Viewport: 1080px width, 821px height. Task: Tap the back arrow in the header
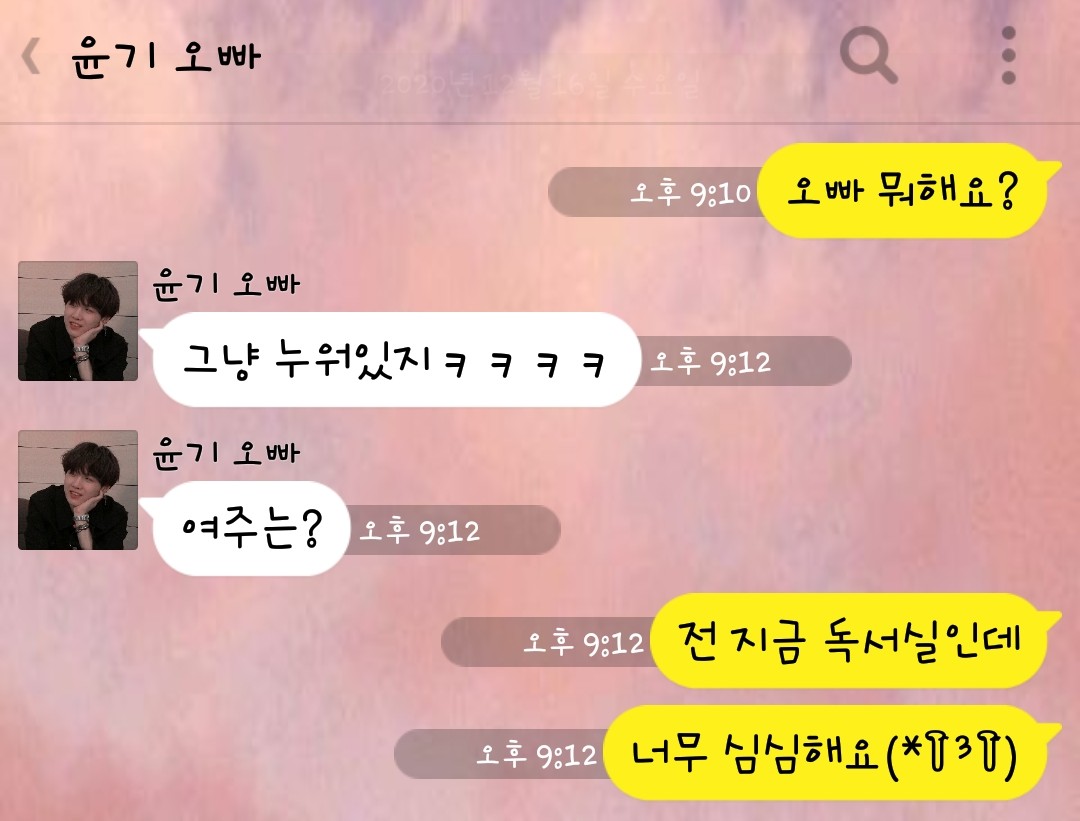(x=30, y=56)
